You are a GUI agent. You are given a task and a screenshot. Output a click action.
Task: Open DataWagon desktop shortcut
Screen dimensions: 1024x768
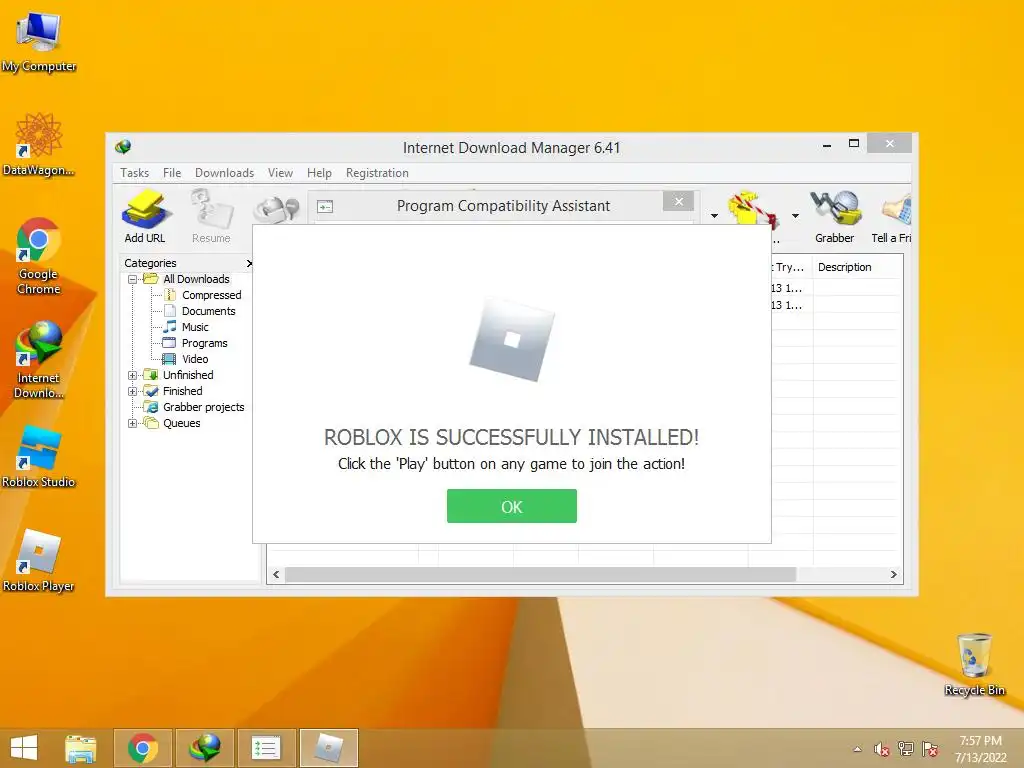39,144
